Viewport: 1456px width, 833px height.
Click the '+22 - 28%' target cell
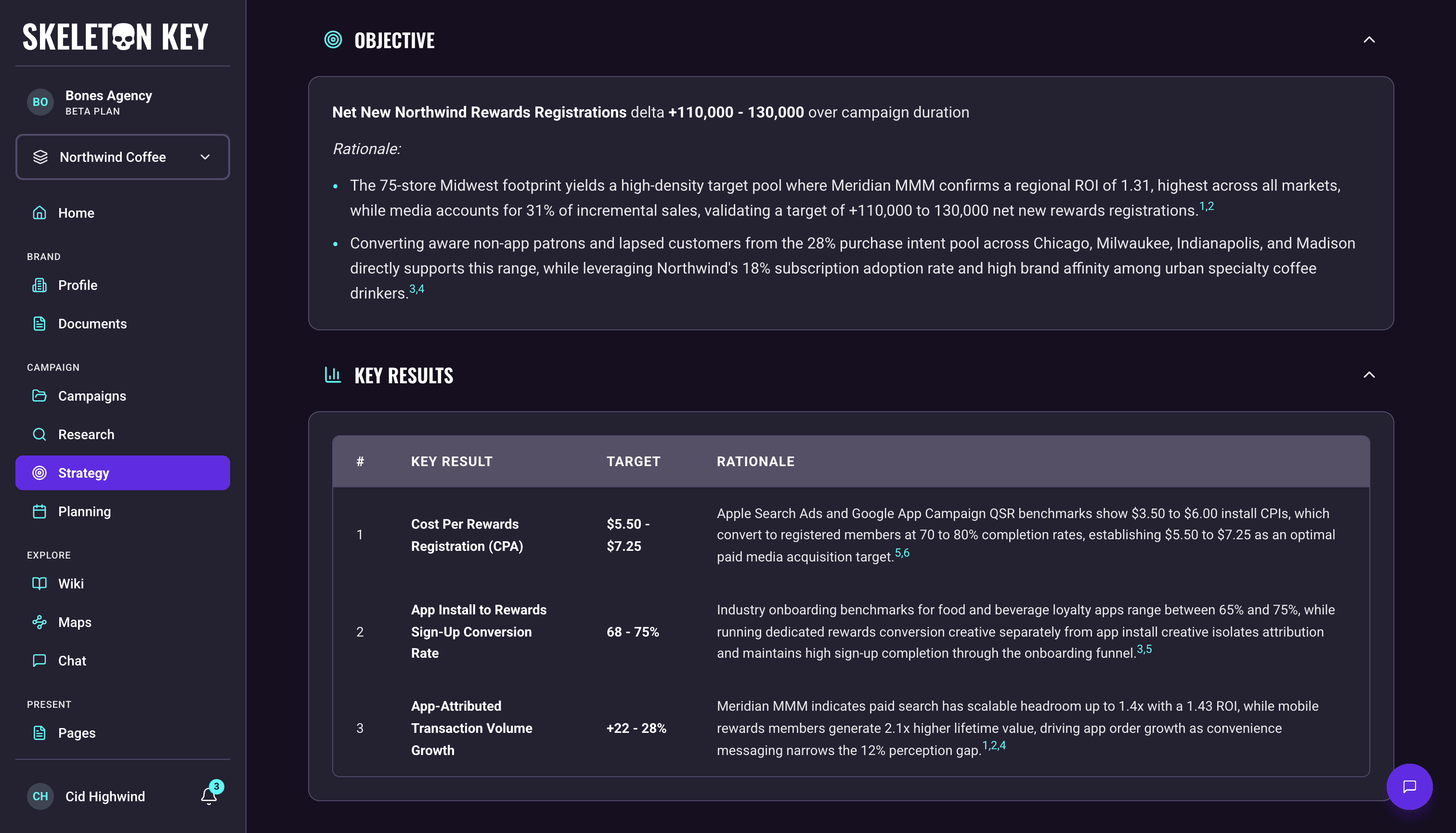(636, 728)
